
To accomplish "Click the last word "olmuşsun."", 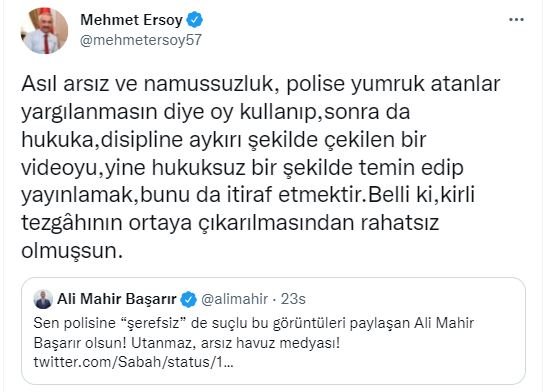I will coord(72,251).
